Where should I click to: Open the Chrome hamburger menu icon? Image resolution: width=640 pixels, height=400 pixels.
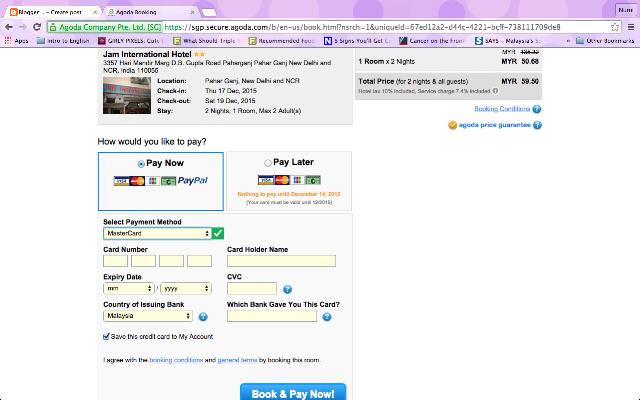click(631, 27)
